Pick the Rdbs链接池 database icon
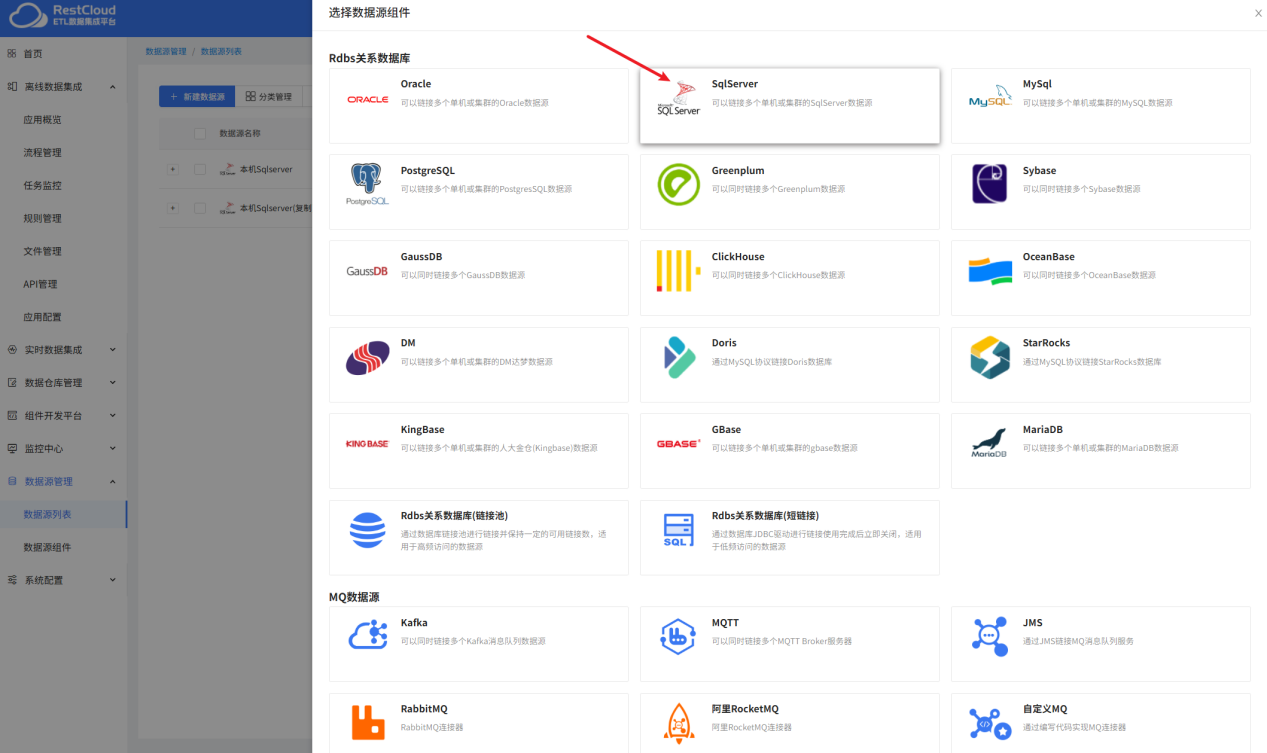Image resolution: width=1267 pixels, height=753 pixels. [x=367, y=530]
